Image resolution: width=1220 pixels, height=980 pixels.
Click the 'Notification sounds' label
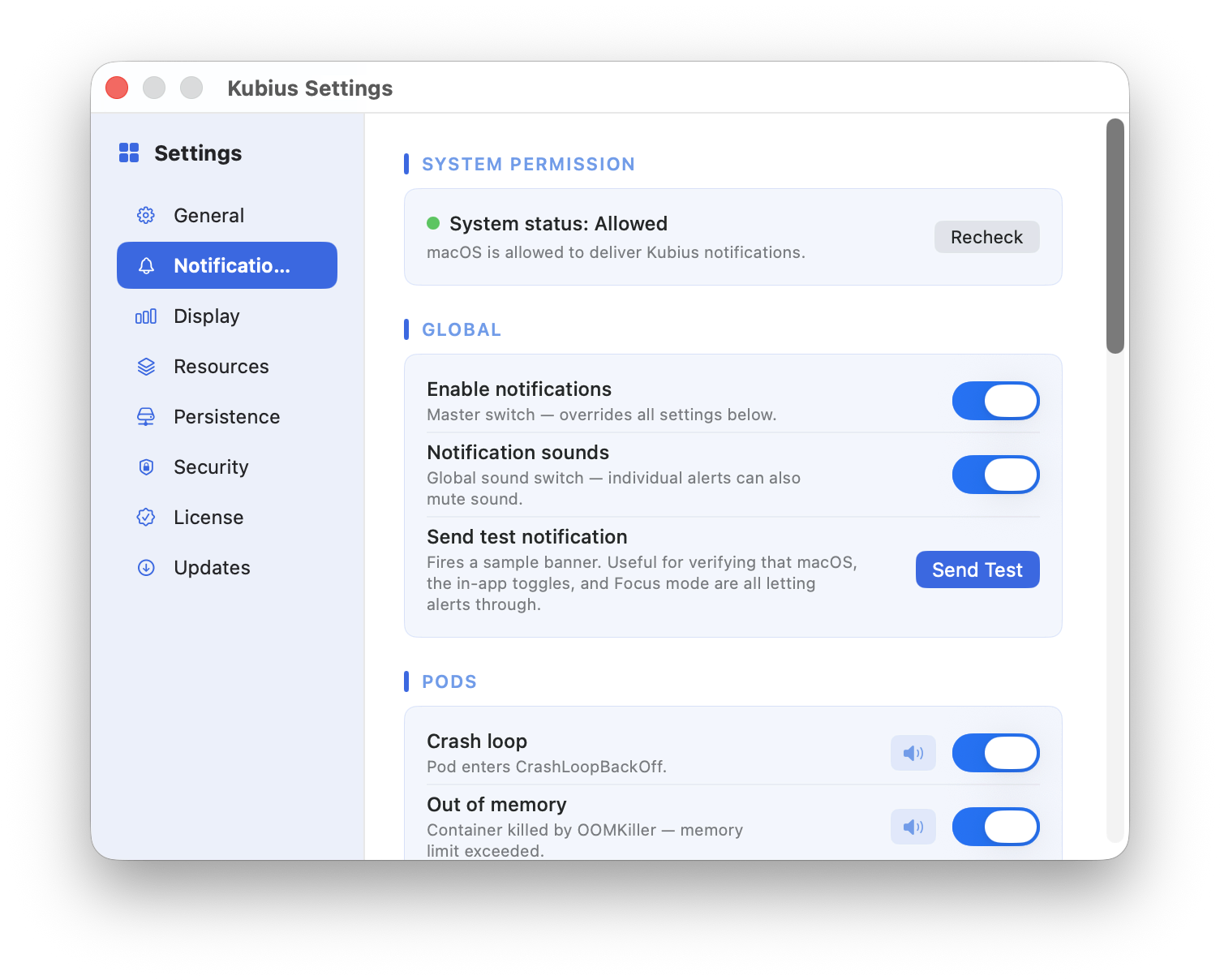(x=518, y=452)
